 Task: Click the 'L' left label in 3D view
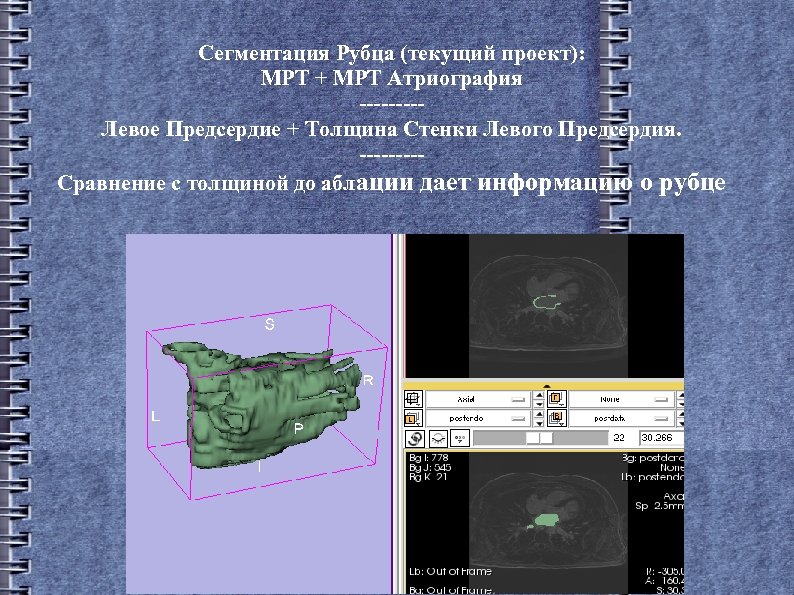(155, 417)
